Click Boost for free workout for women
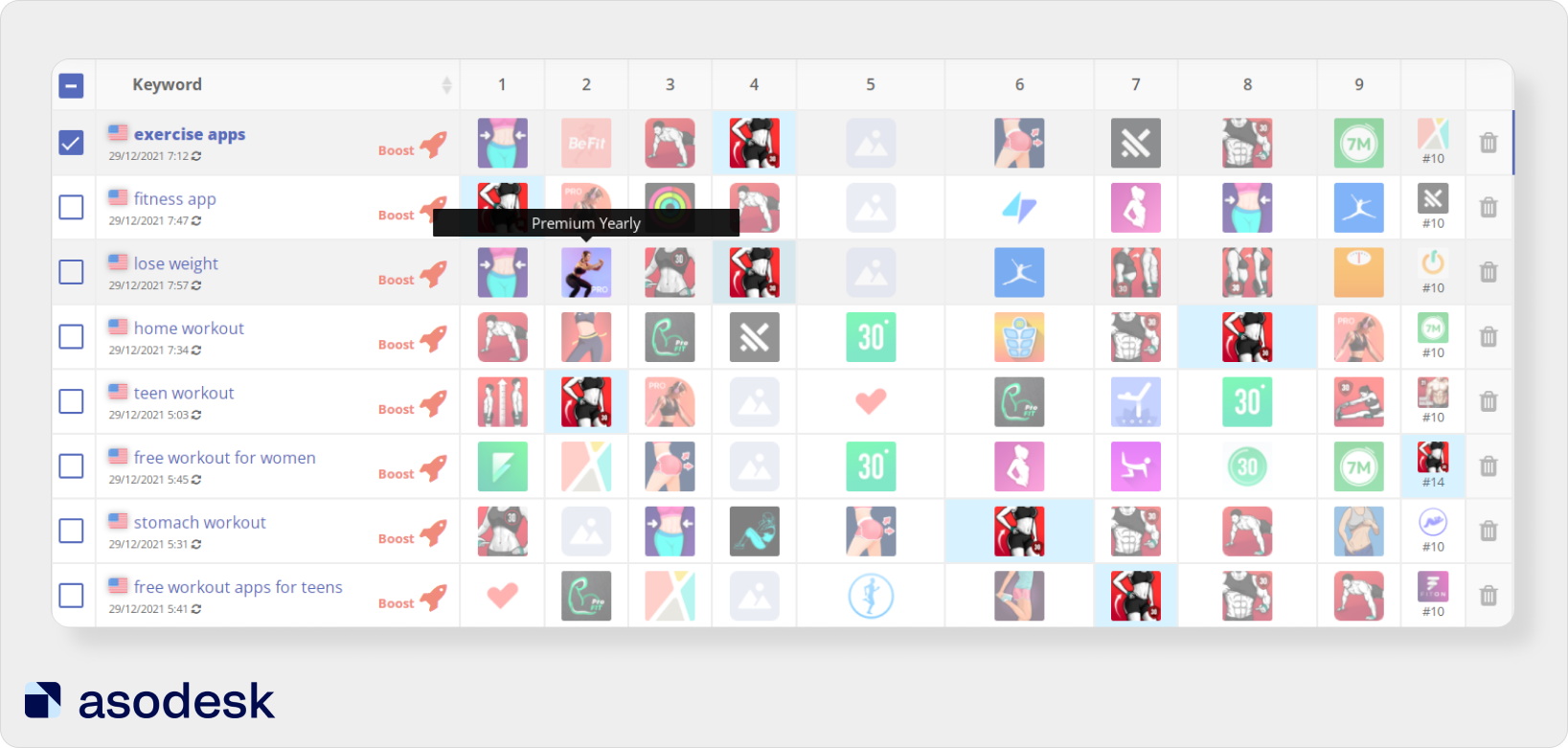Image resolution: width=1568 pixels, height=748 pixels. 397,474
